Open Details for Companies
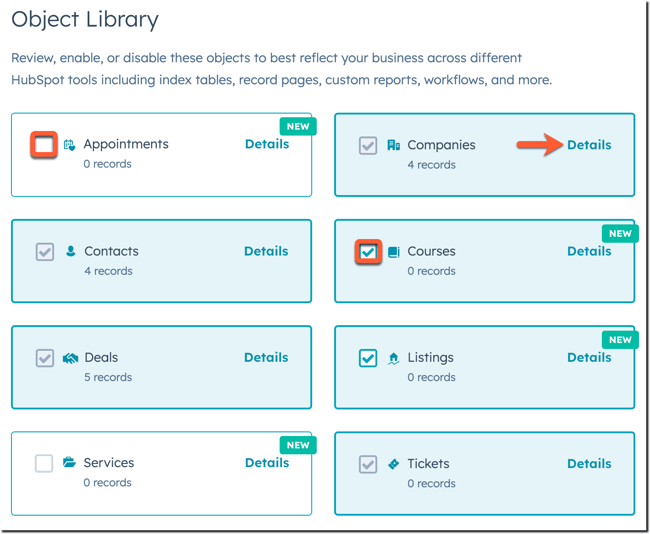Screen dimensions: 650x534 (x=589, y=145)
